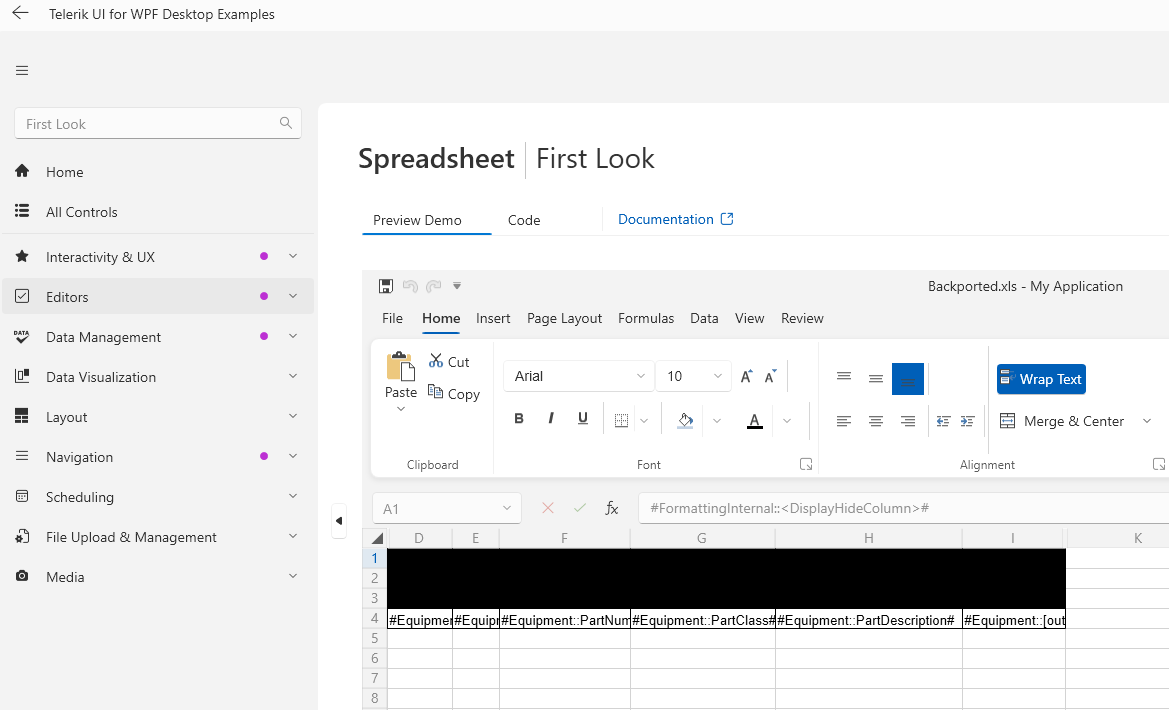Increase font size with the grow icon
The width and height of the screenshot is (1169, 710).
(746, 377)
